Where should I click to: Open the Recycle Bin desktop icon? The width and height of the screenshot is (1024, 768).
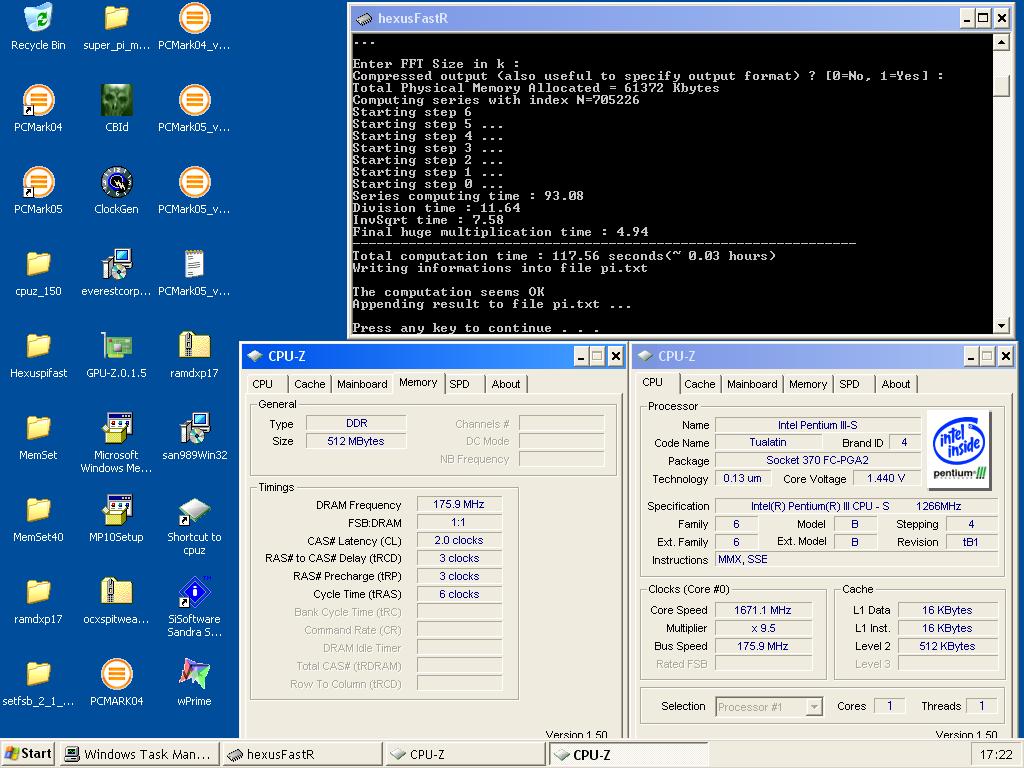point(39,18)
